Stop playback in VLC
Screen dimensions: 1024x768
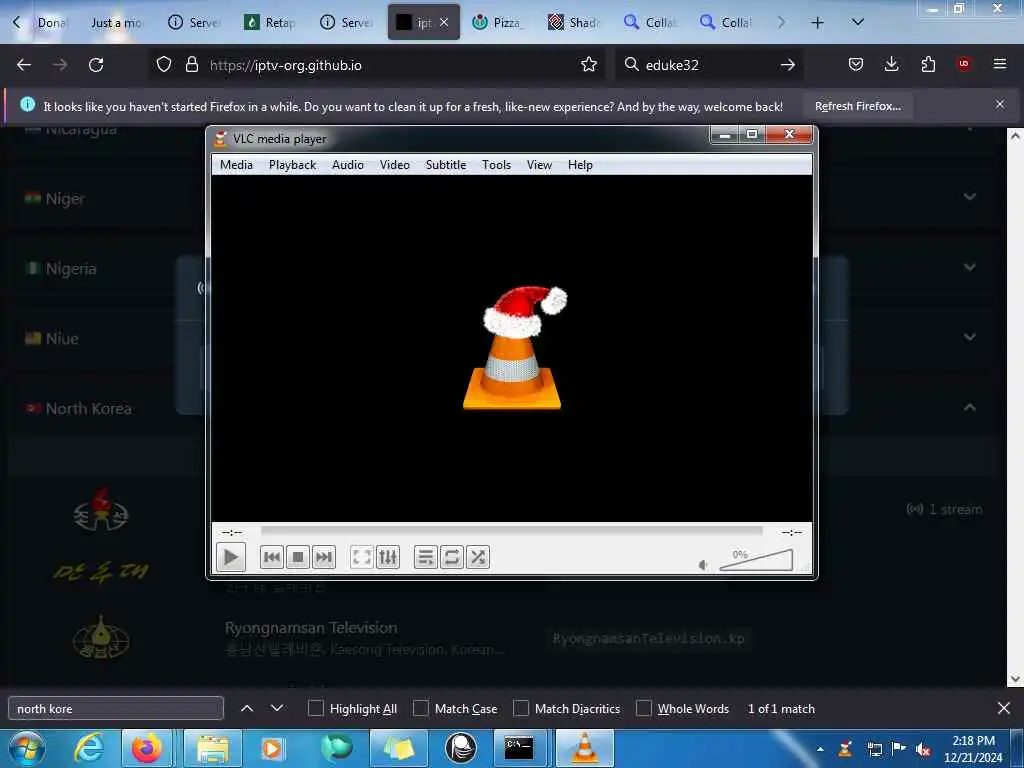[x=298, y=557]
